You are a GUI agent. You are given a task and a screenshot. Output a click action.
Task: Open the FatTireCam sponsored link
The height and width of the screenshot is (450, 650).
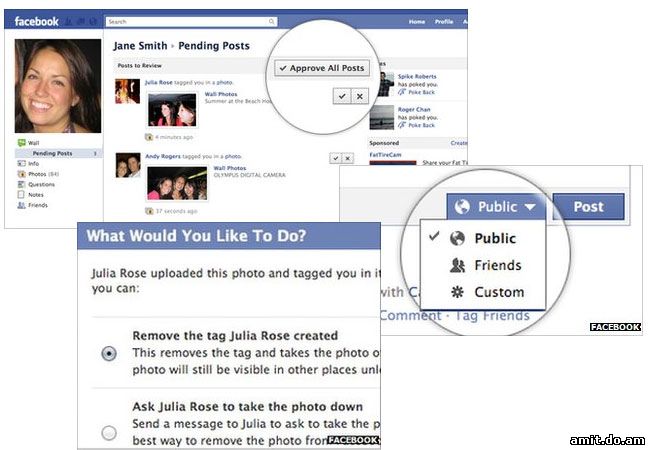point(386,155)
